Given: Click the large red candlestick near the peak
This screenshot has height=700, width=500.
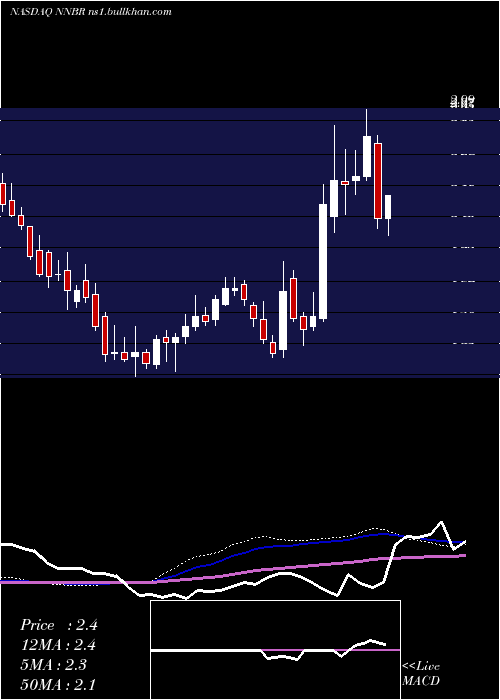Looking at the screenshot, I should [378, 181].
